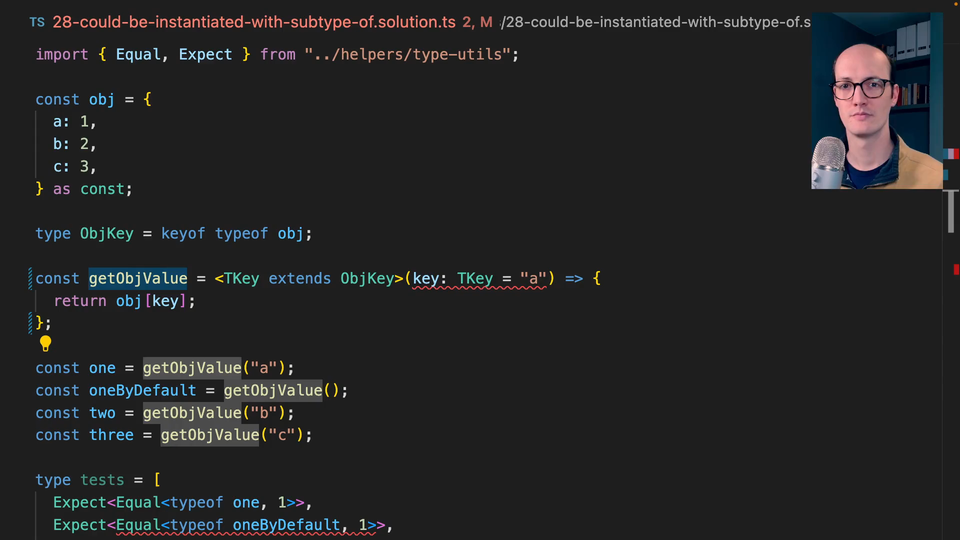The image size is (960, 540).
Task: Click the Expect import identifier
Action: pyautogui.click(x=205, y=54)
